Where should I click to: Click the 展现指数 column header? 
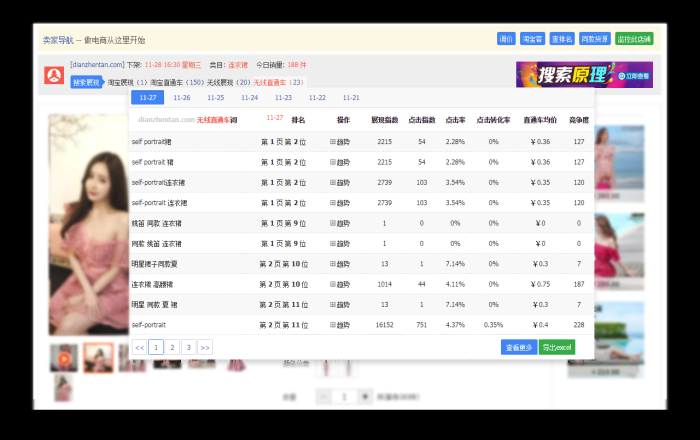384,120
